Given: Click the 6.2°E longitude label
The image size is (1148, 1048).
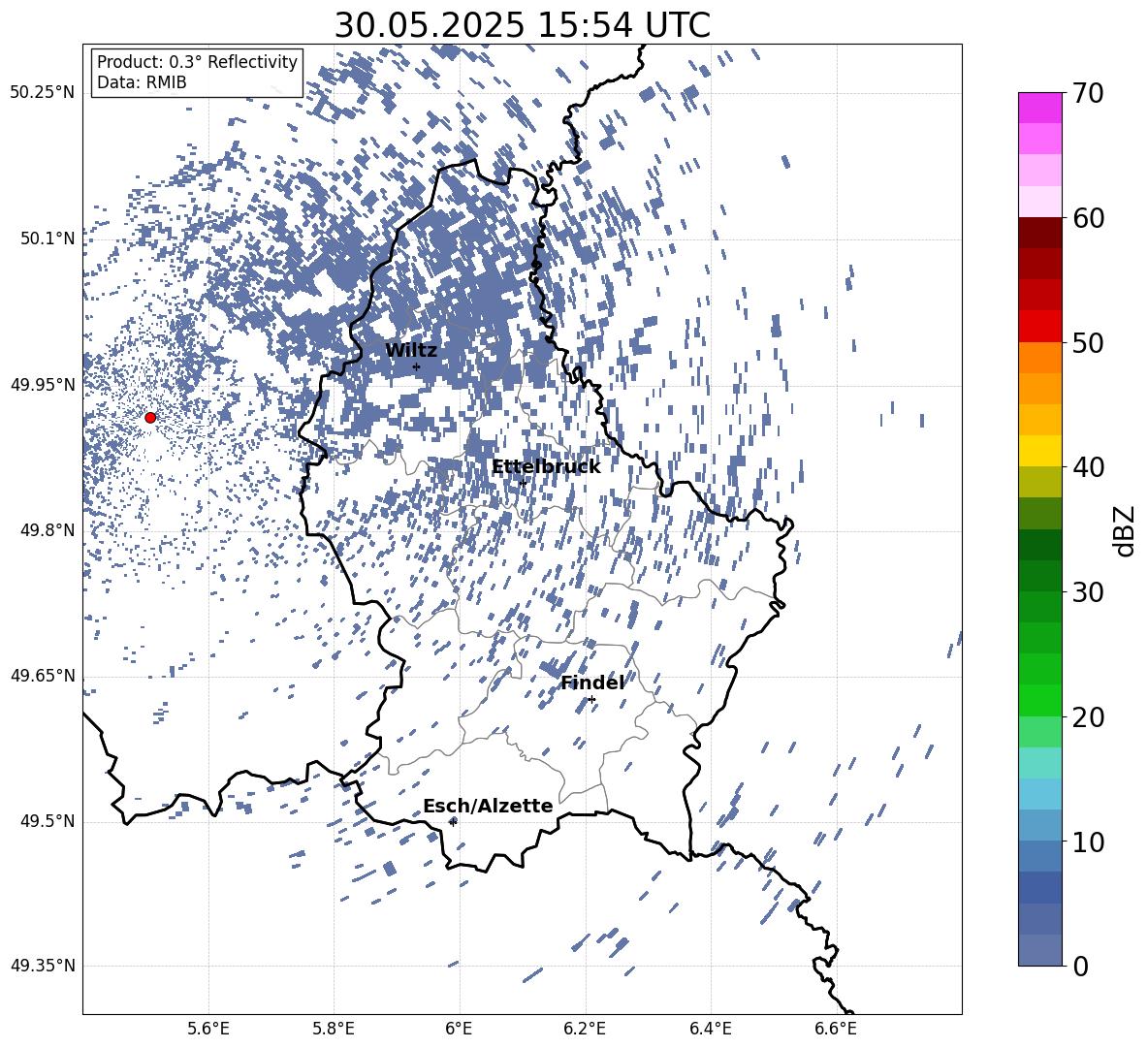Looking at the screenshot, I should point(585,1029).
